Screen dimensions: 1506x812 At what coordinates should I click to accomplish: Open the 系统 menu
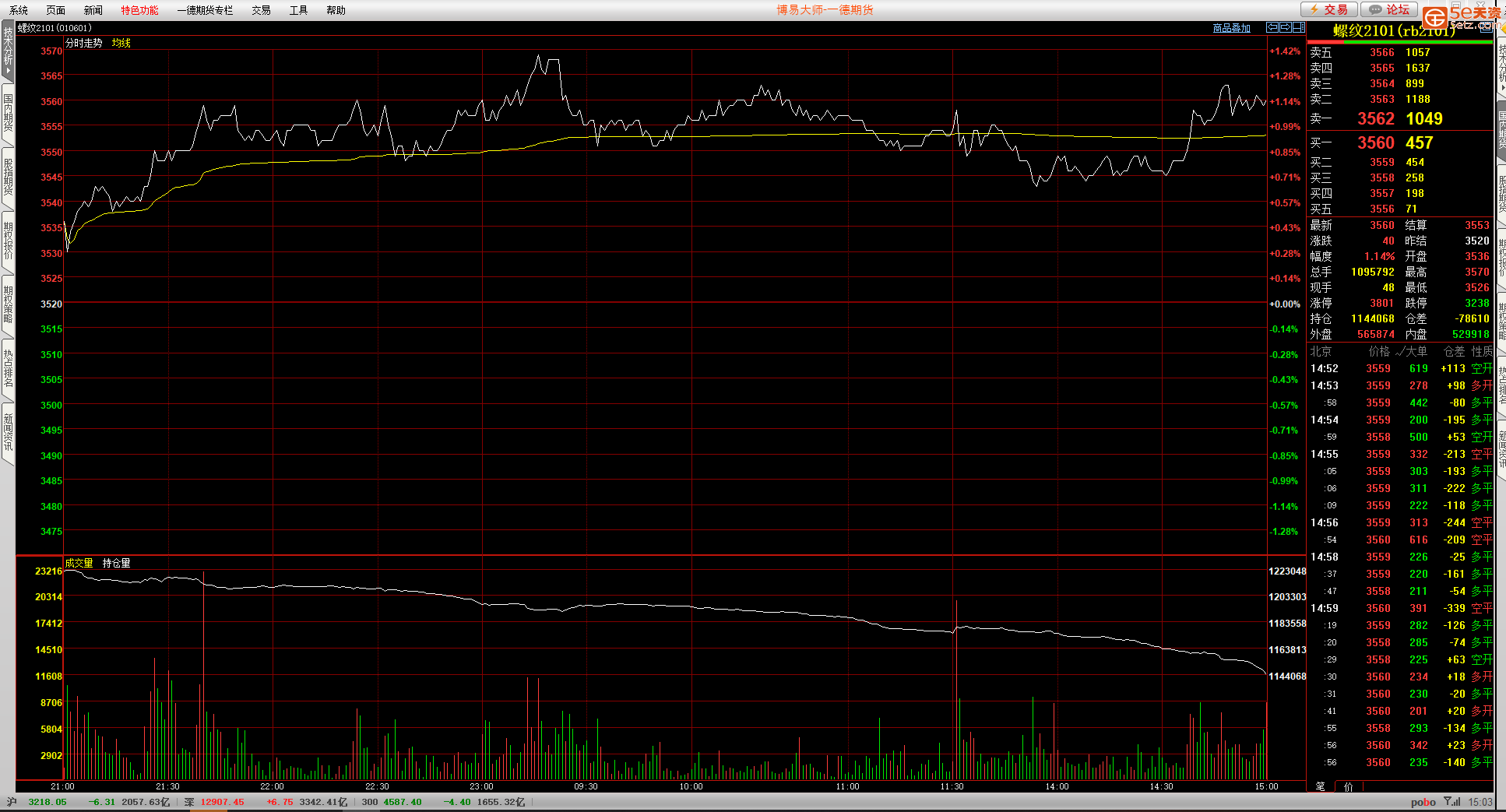point(19,10)
